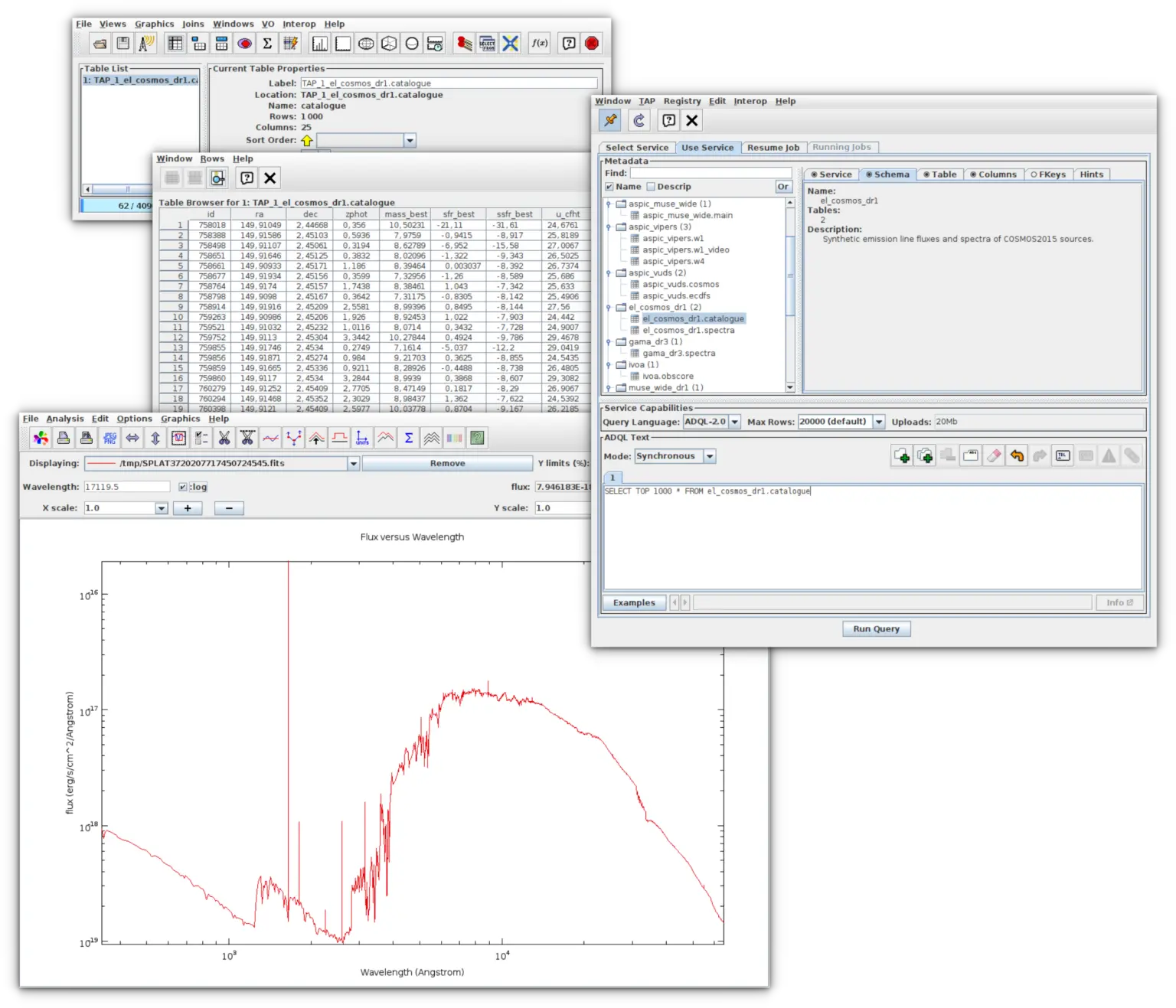Click the add-tab icon in ADQL toolbar

tap(902, 456)
